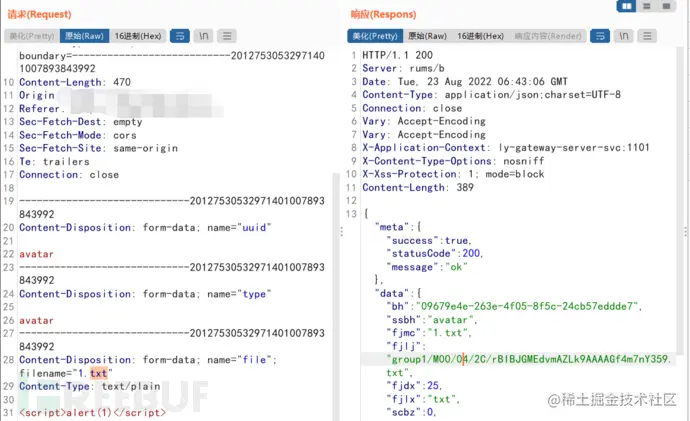The image size is (690, 421).
Task: Click the Request panel vertical scrollbar
Action: [336, 297]
